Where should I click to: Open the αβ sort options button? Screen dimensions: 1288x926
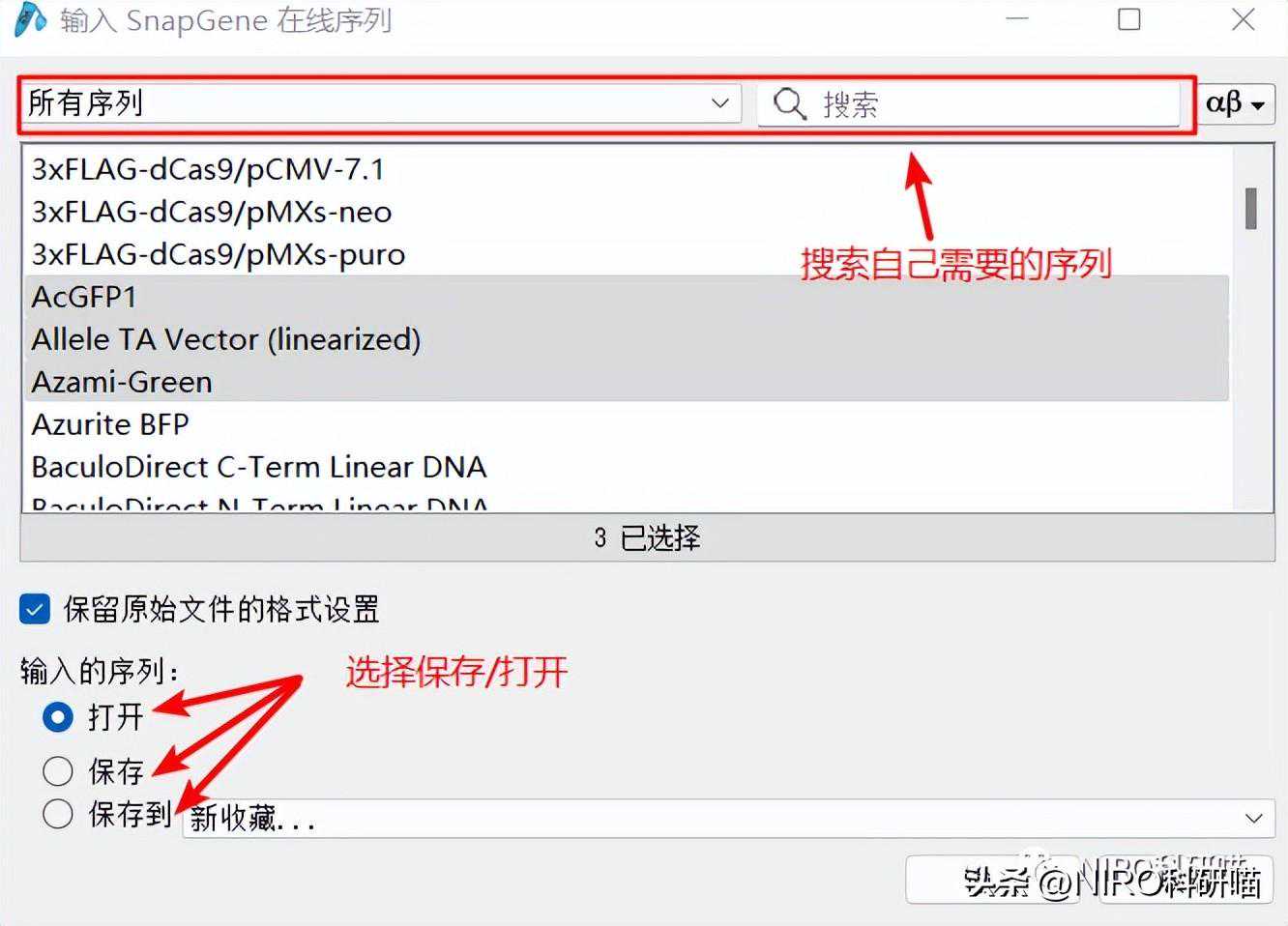pyautogui.click(x=1235, y=103)
